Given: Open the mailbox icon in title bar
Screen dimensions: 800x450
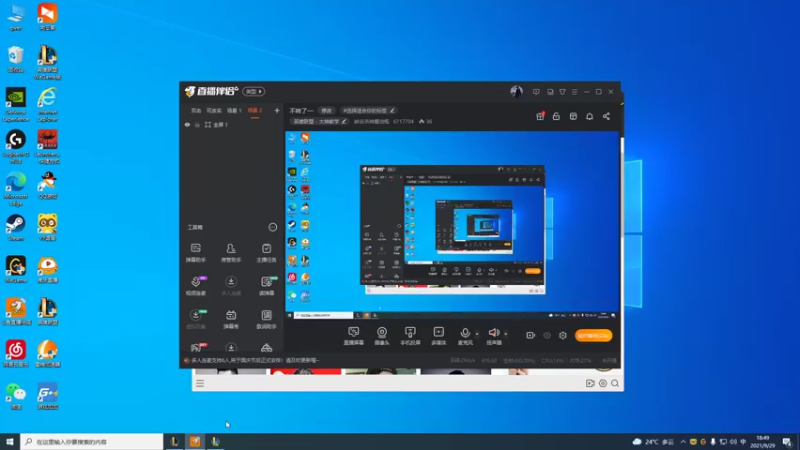Looking at the screenshot, I should click(550, 92).
